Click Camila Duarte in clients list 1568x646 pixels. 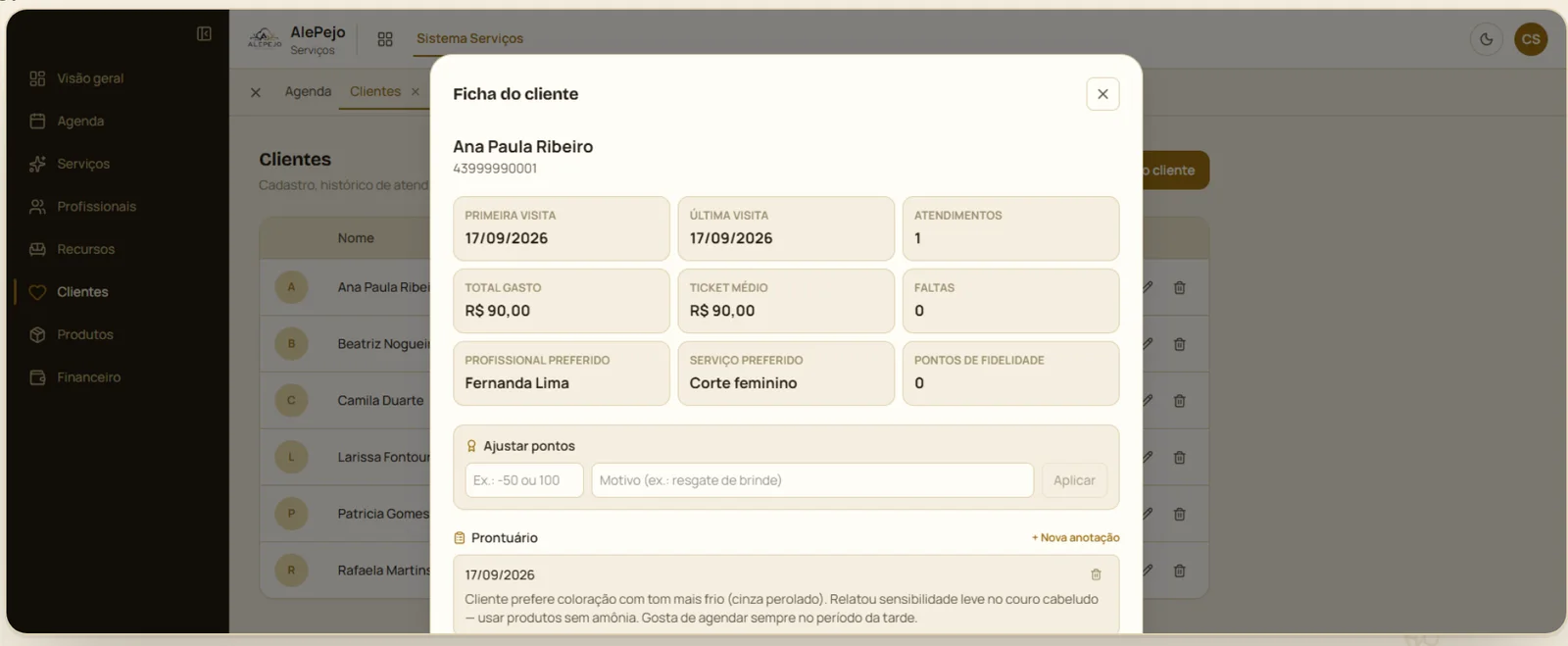coord(380,401)
